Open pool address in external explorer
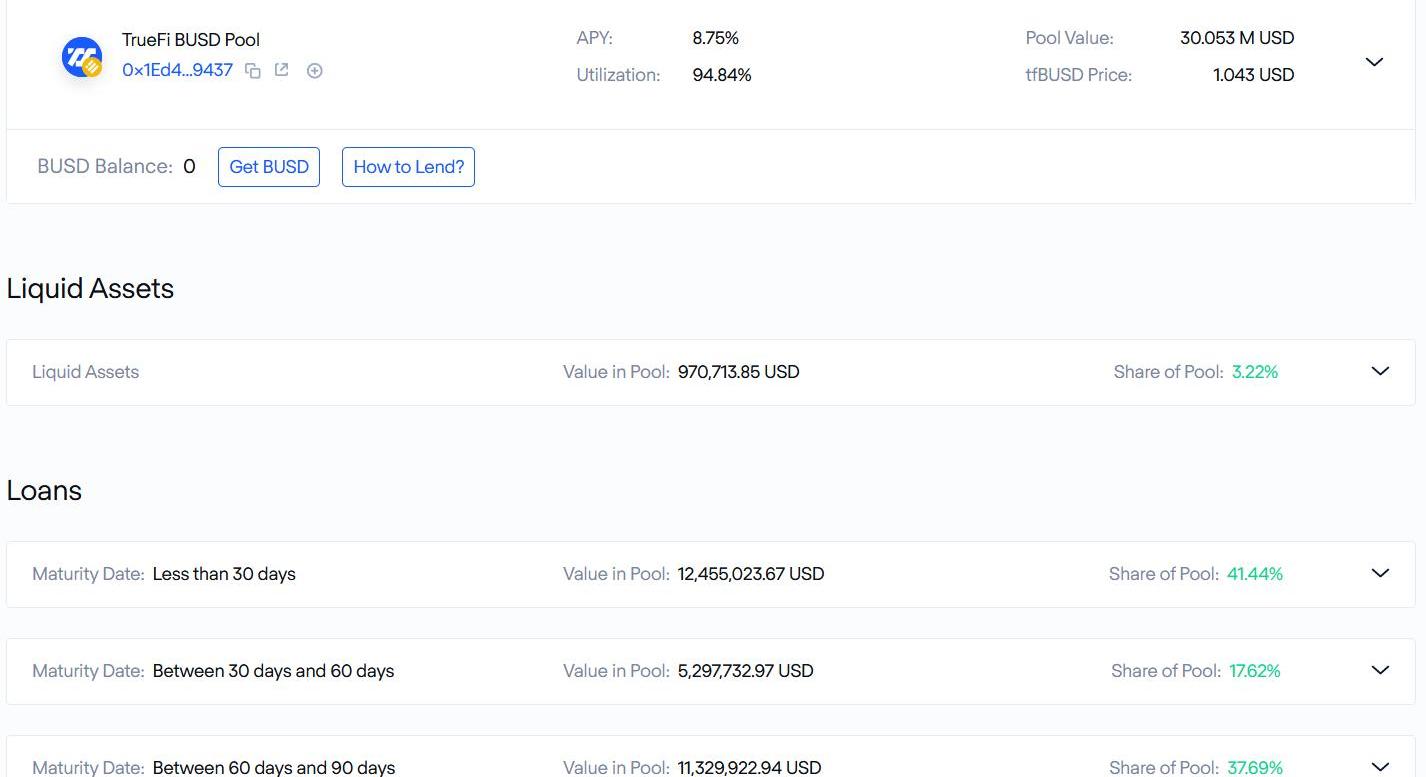 (282, 70)
